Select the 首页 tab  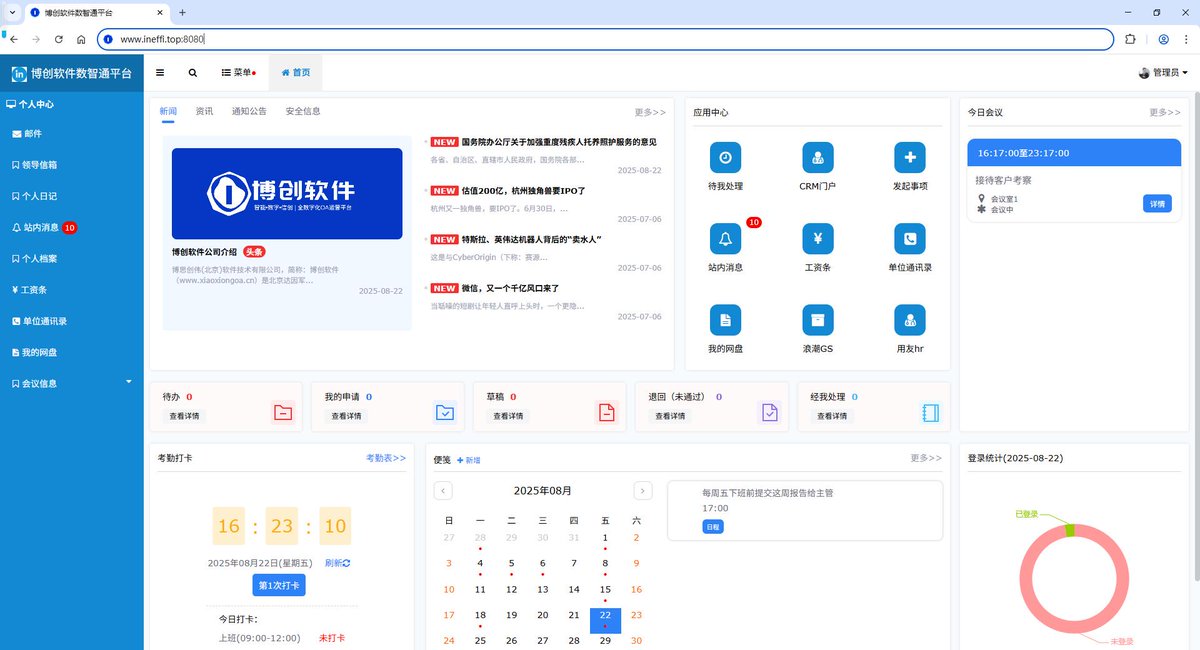point(296,73)
